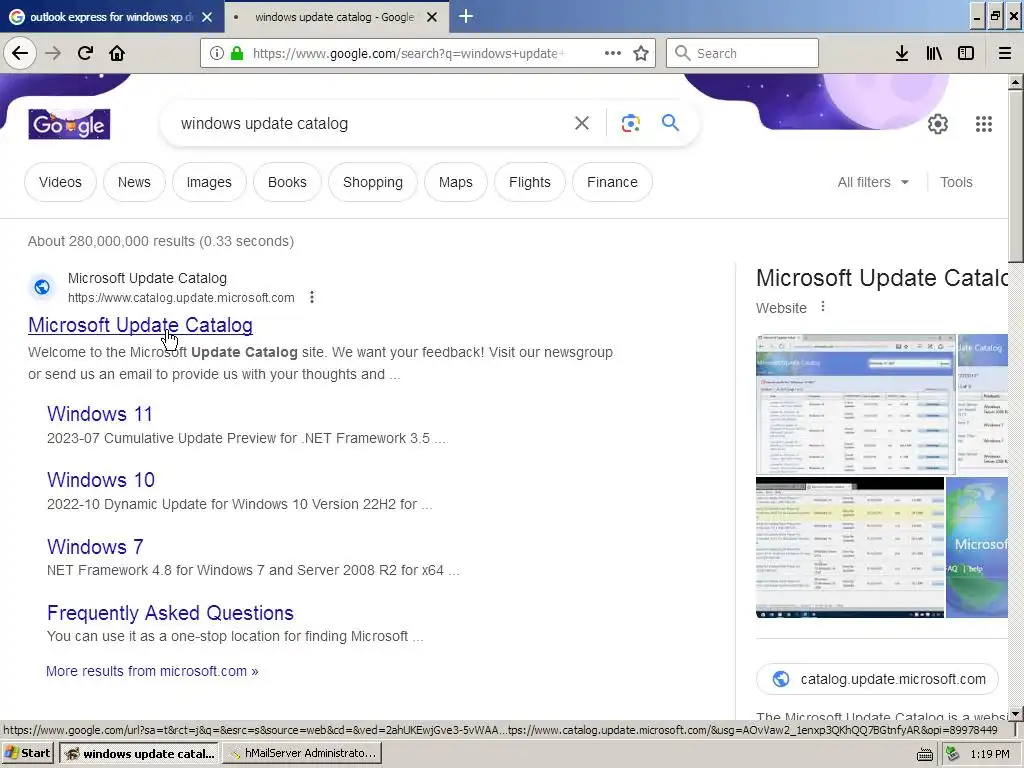
Task: Open the Windows 7 sitelink
Action: 95,547
